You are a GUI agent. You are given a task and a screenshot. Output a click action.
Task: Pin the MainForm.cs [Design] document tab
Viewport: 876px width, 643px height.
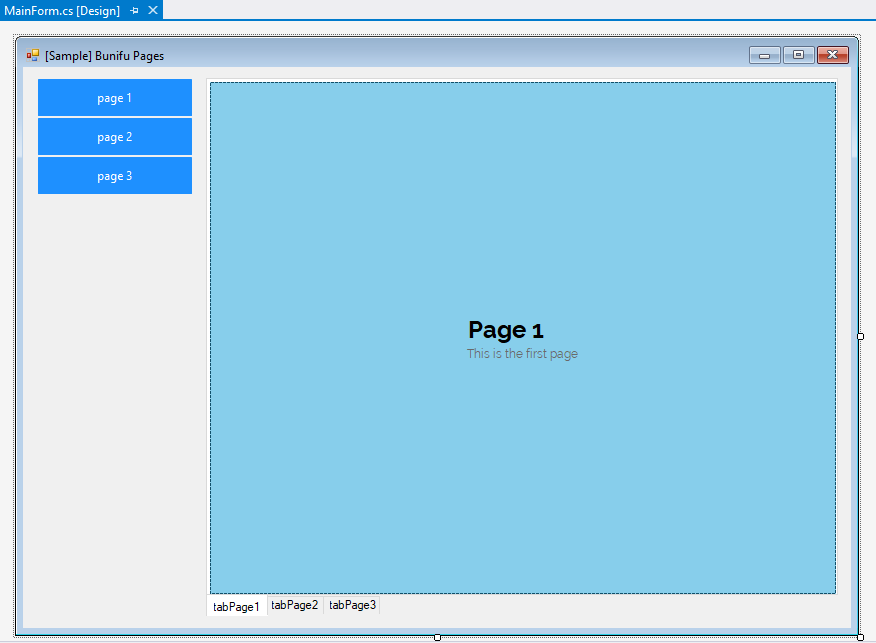135,10
